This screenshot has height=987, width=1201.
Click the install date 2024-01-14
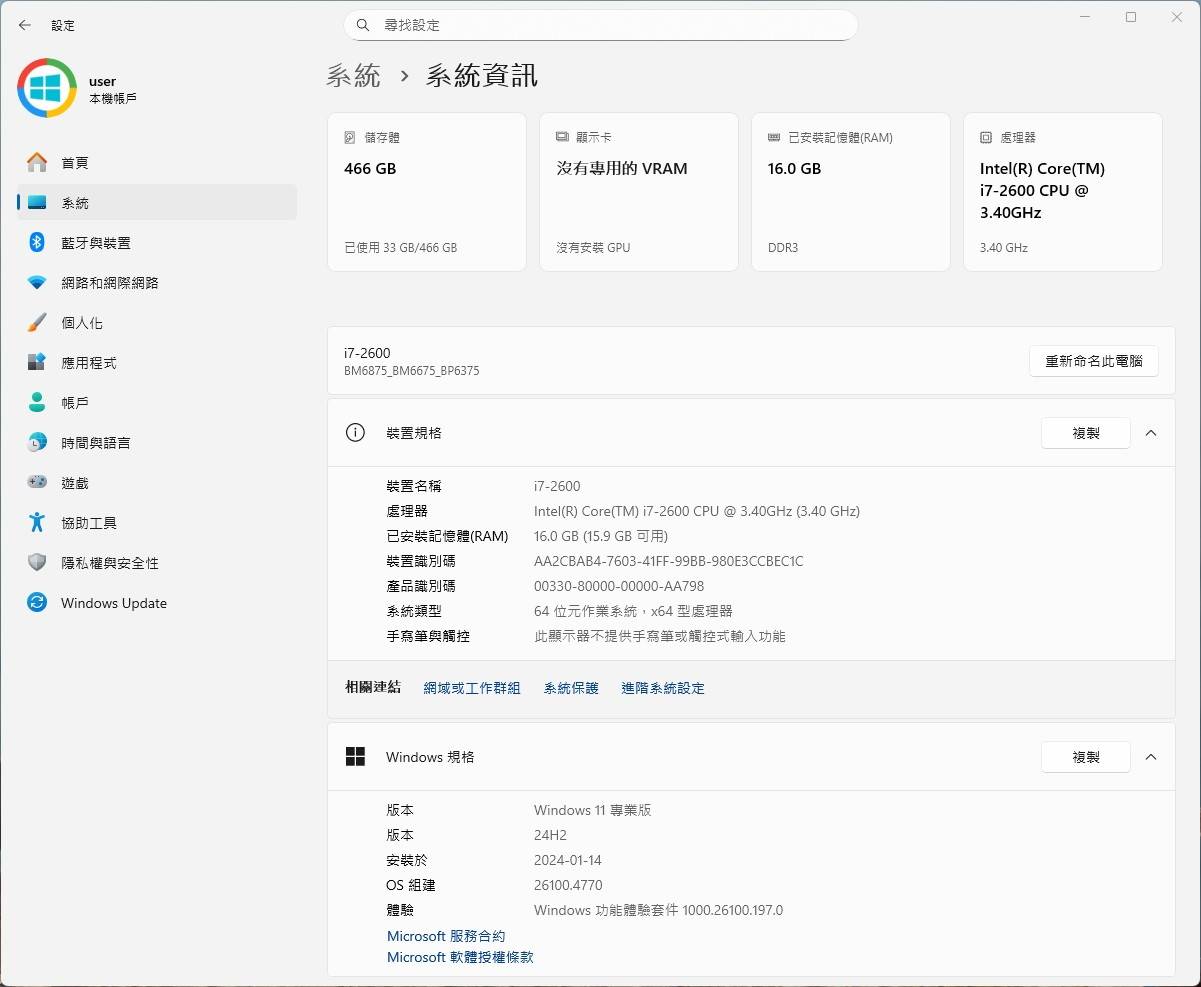point(568,860)
